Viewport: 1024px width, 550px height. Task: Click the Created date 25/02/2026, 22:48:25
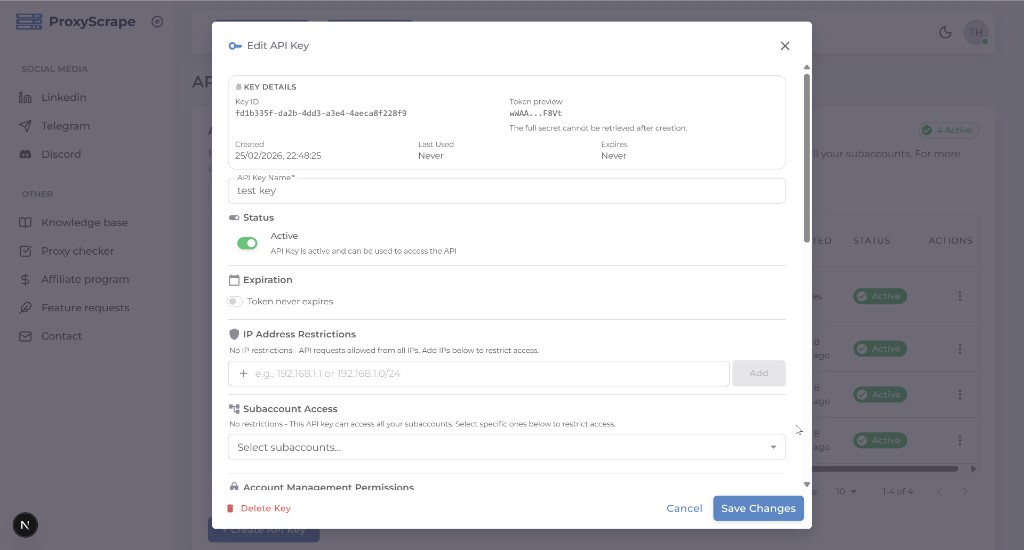click(278, 155)
